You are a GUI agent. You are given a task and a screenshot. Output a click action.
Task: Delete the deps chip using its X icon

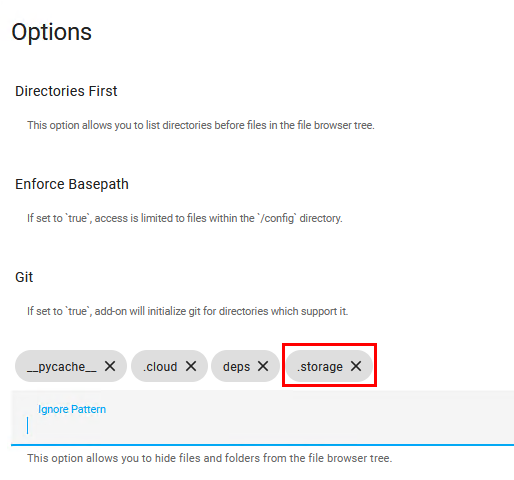pyautogui.click(x=263, y=366)
